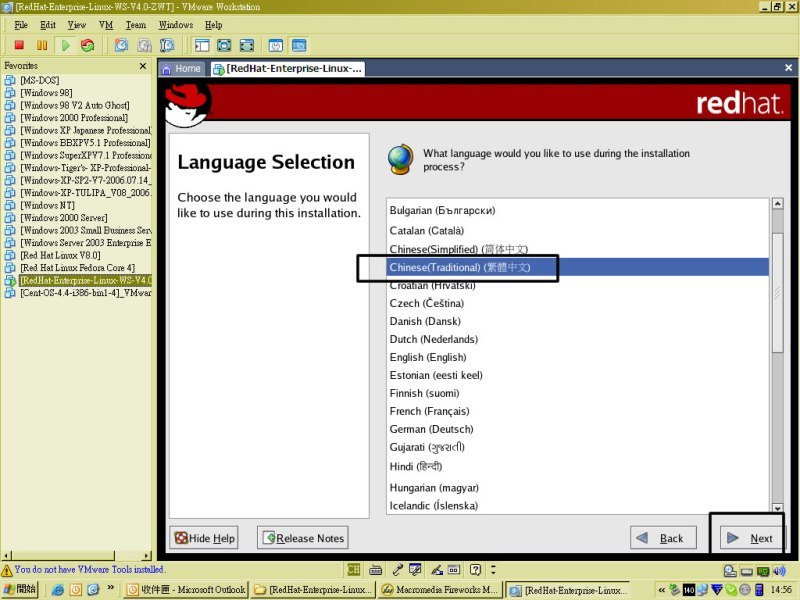Select Czech (Čeština) language

tap(577, 303)
